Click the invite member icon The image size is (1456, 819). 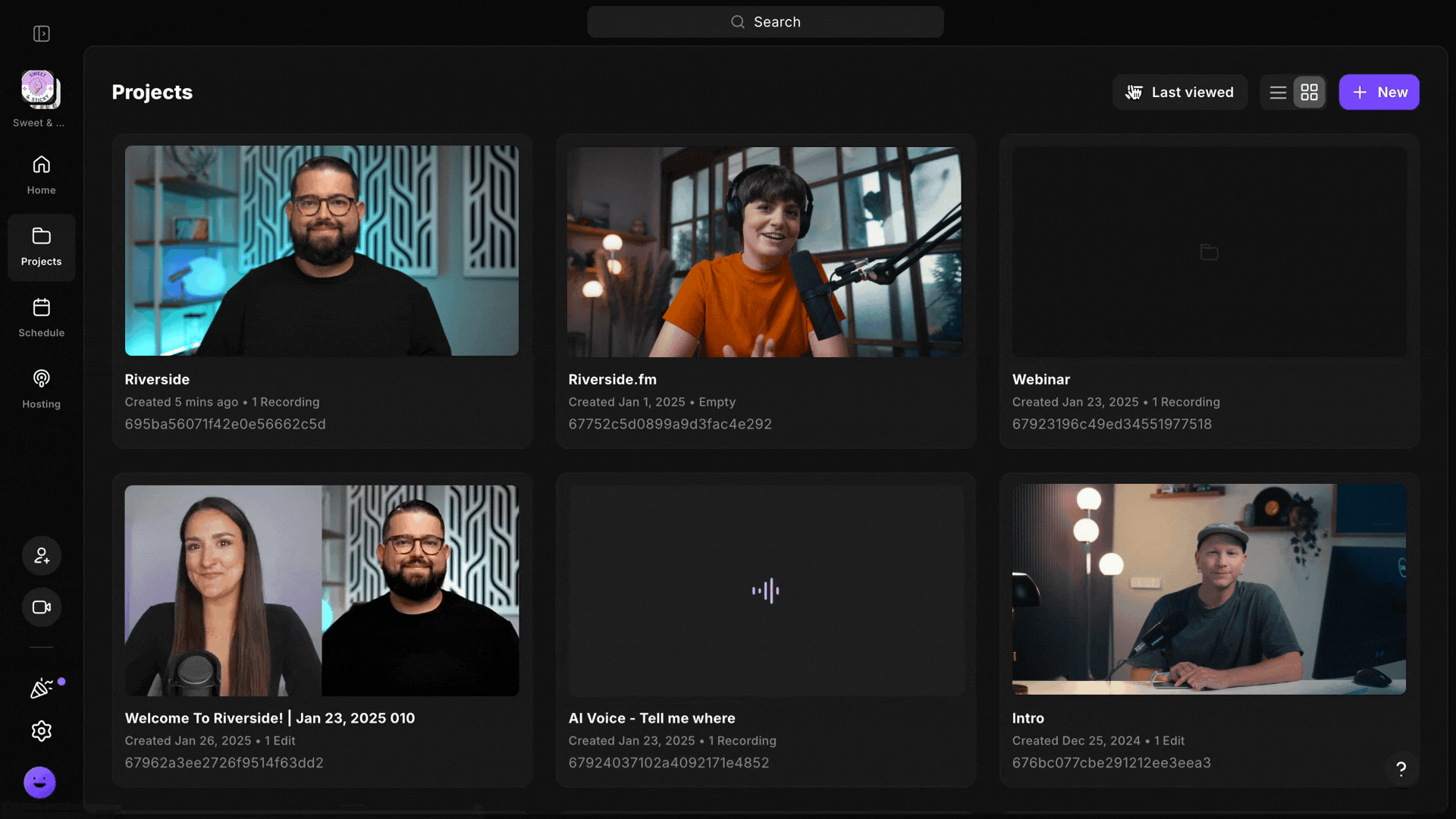coord(41,555)
